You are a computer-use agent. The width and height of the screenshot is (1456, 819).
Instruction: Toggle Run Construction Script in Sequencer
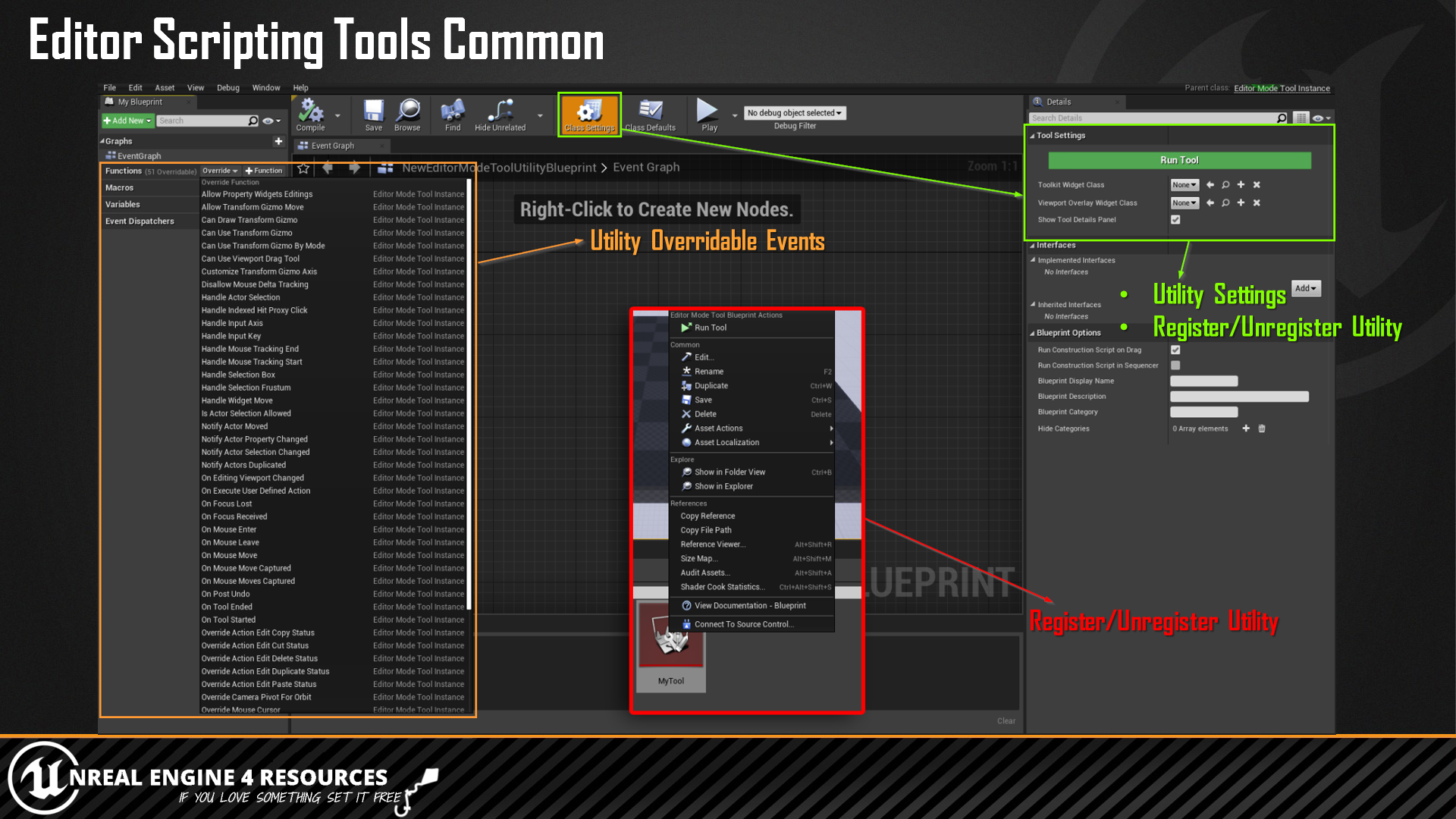point(1176,365)
